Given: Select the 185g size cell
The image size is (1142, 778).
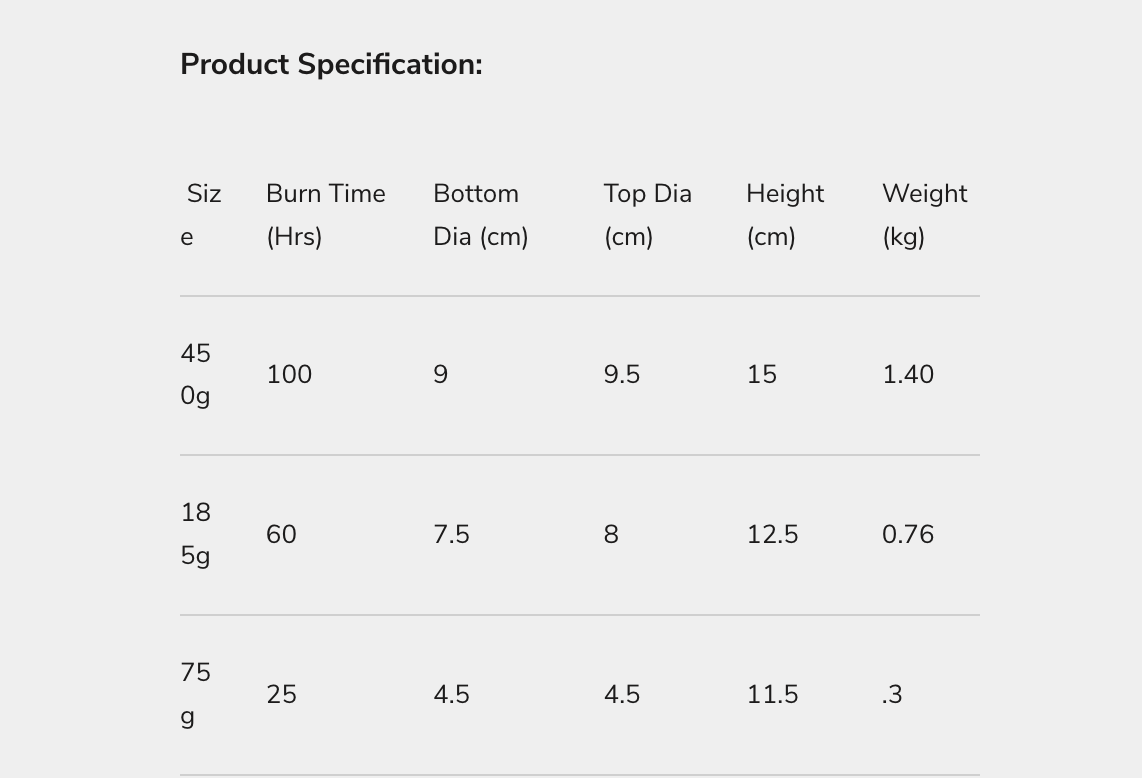Looking at the screenshot, I should [x=196, y=534].
